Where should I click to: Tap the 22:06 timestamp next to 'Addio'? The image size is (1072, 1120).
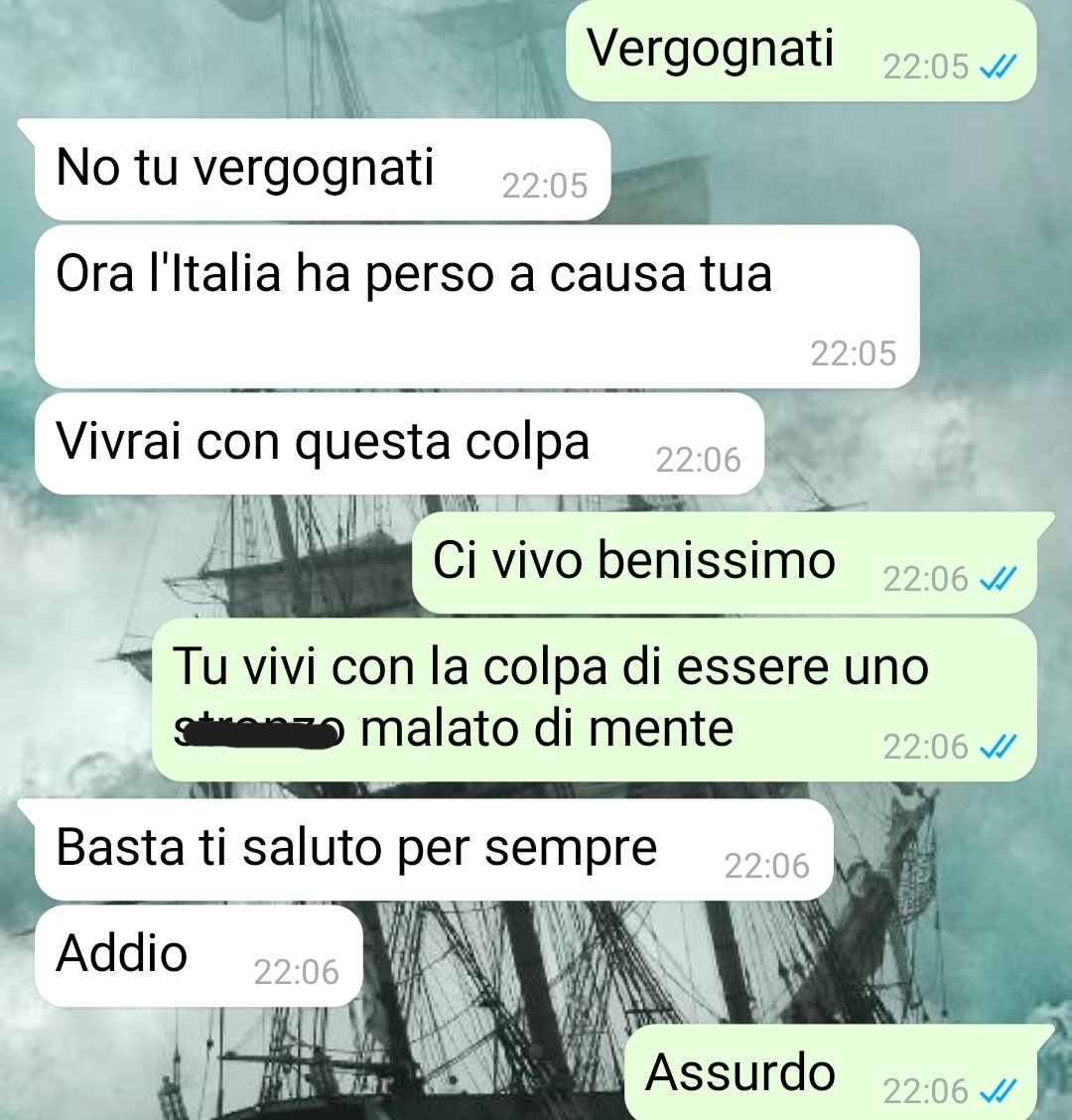click(x=297, y=972)
